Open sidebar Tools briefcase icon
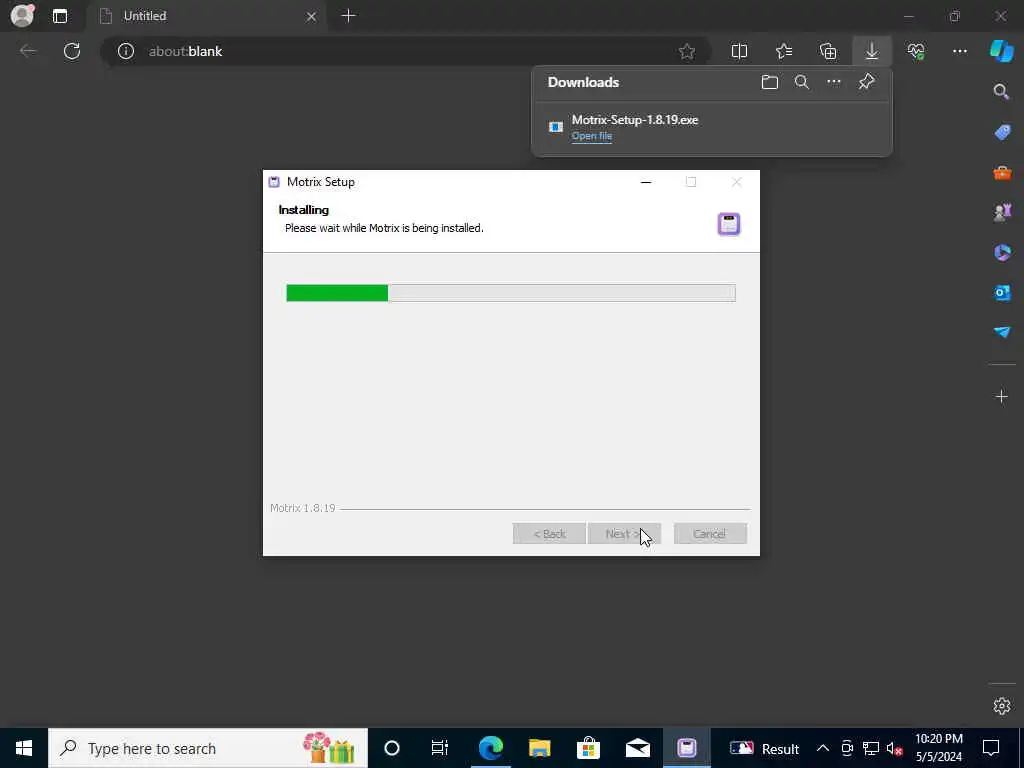 click(1001, 172)
